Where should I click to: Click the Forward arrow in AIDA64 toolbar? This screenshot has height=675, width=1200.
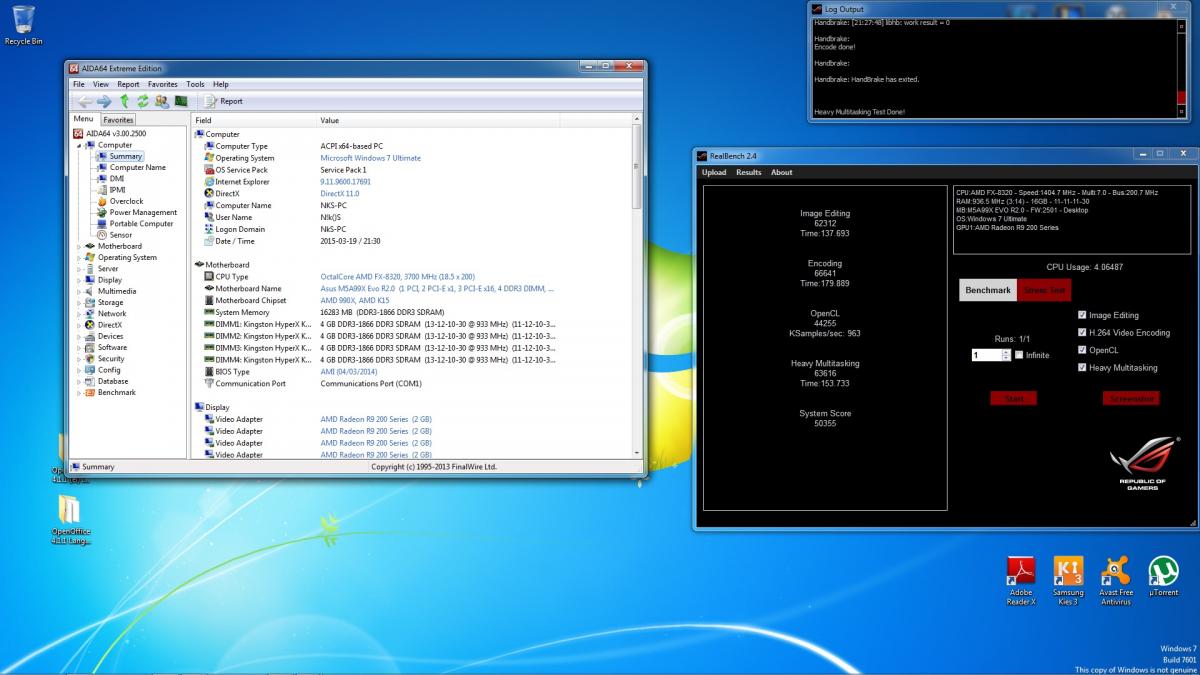click(104, 101)
